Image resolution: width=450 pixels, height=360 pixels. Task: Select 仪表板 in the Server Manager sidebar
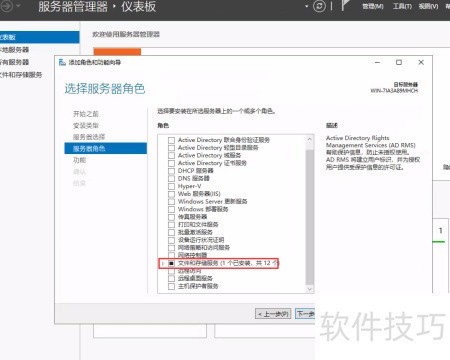click(40, 37)
